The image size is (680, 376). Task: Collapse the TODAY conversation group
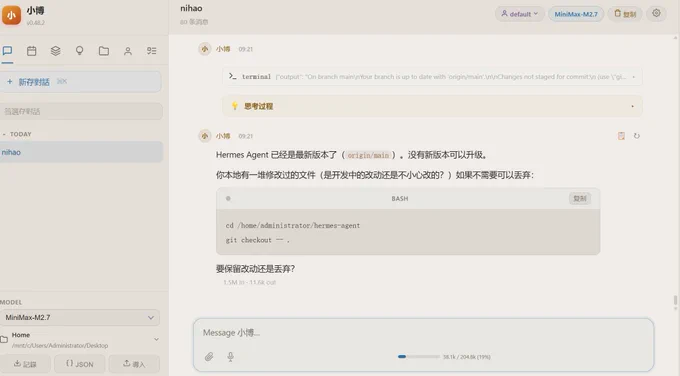pyautogui.click(x=17, y=134)
